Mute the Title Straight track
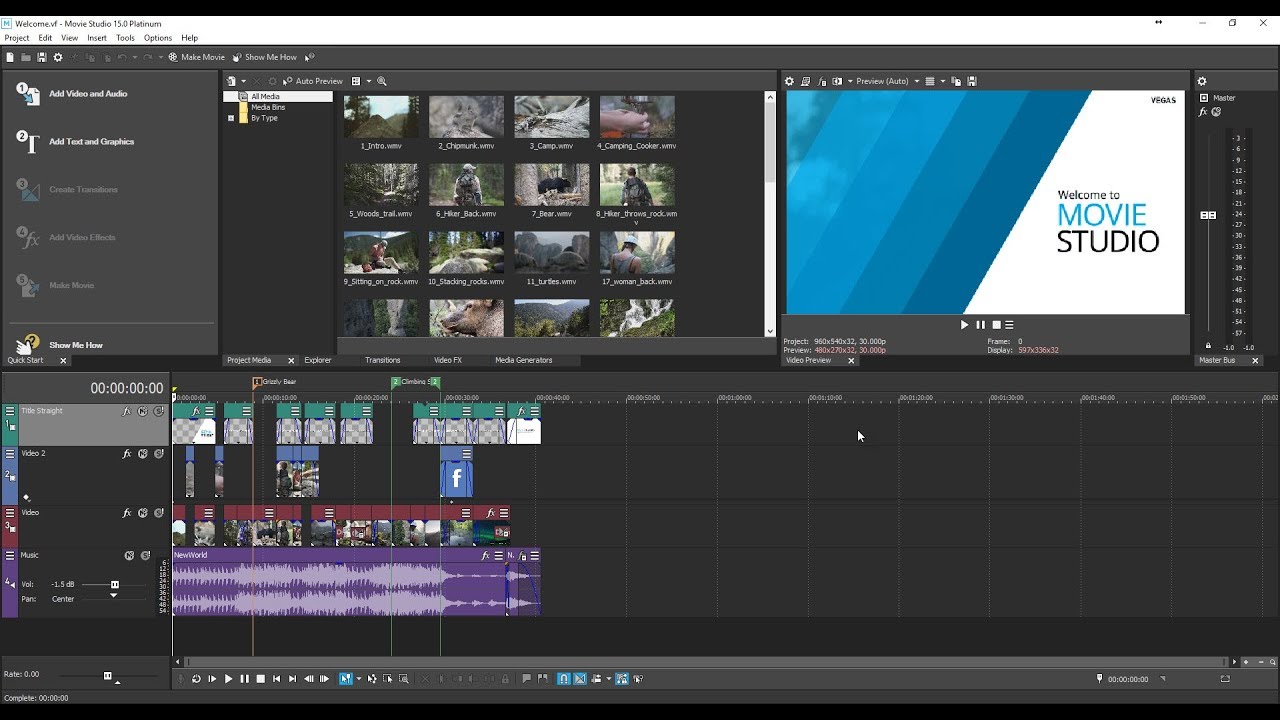 (143, 411)
